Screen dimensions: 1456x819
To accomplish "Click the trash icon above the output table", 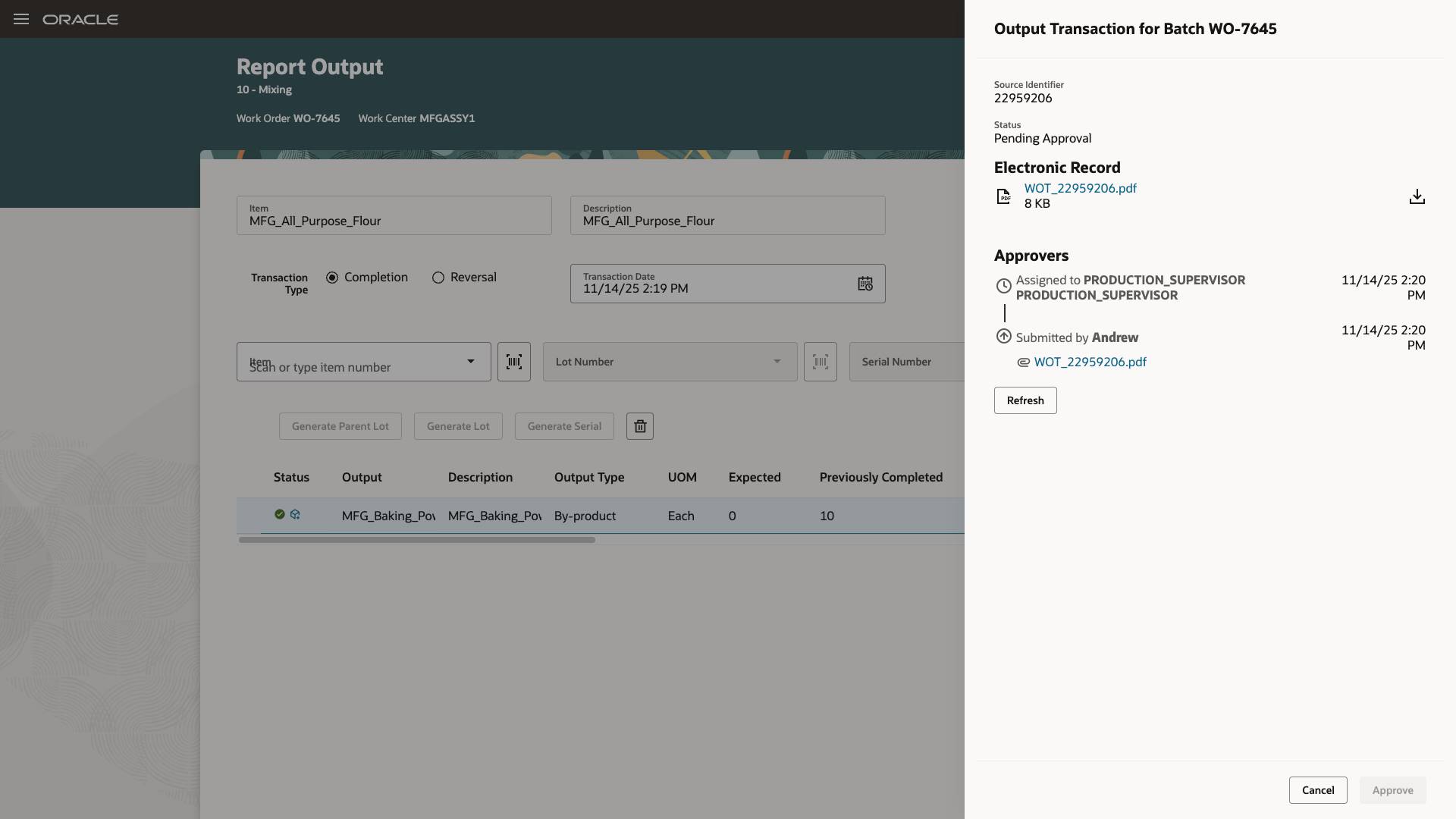I will 639,426.
